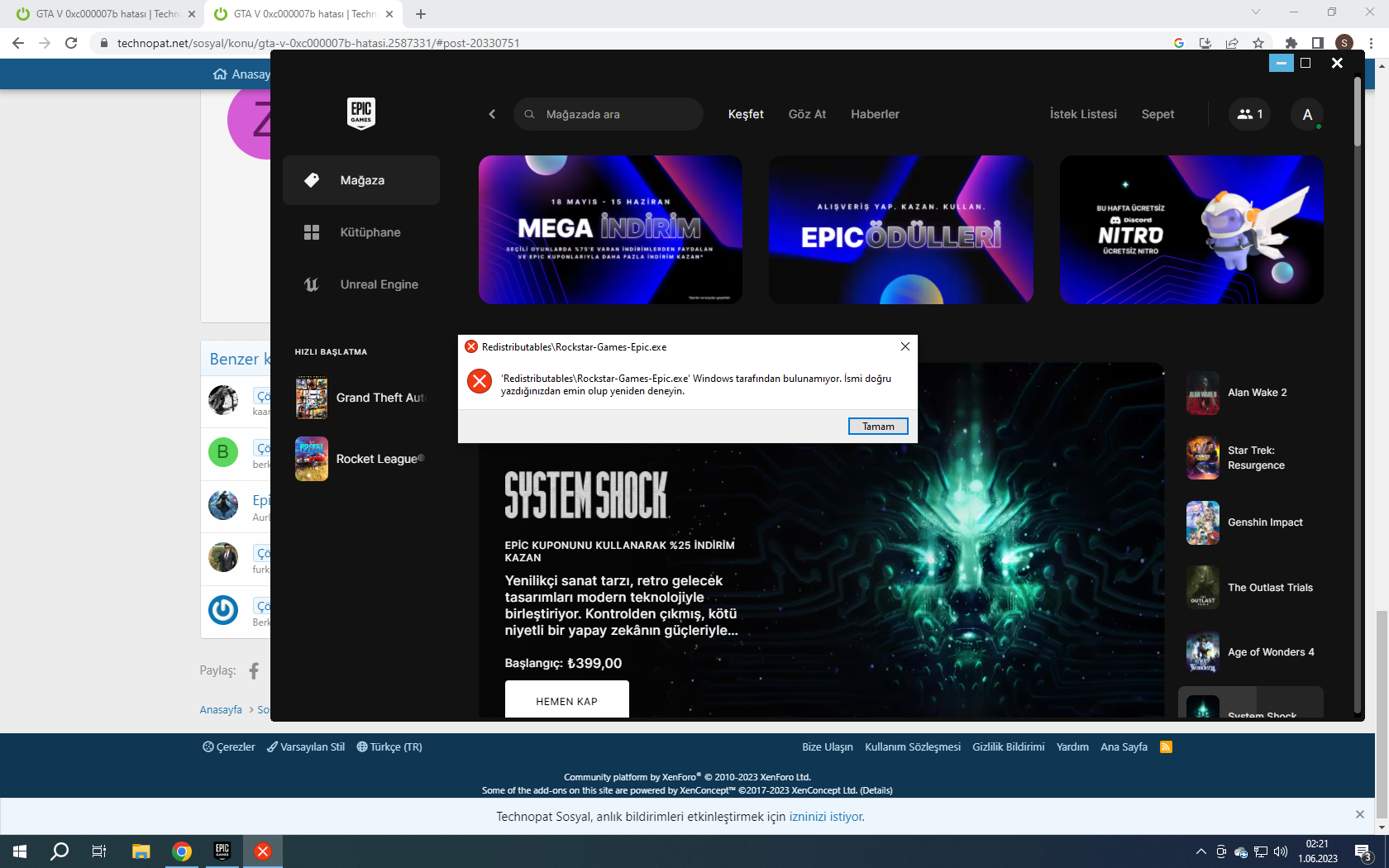Switch to Epic Games Launcher on taskbar
This screenshot has width=1389, height=868.
pyautogui.click(x=222, y=851)
